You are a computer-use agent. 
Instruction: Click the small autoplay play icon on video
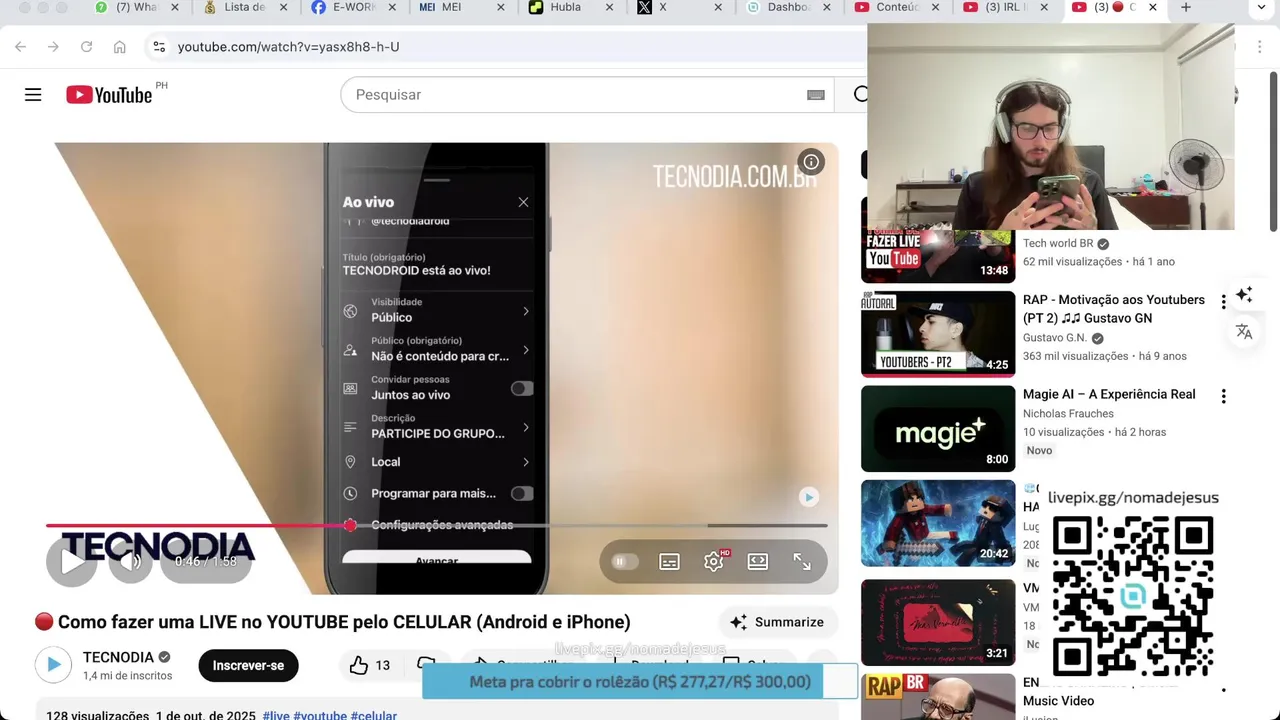point(809,497)
